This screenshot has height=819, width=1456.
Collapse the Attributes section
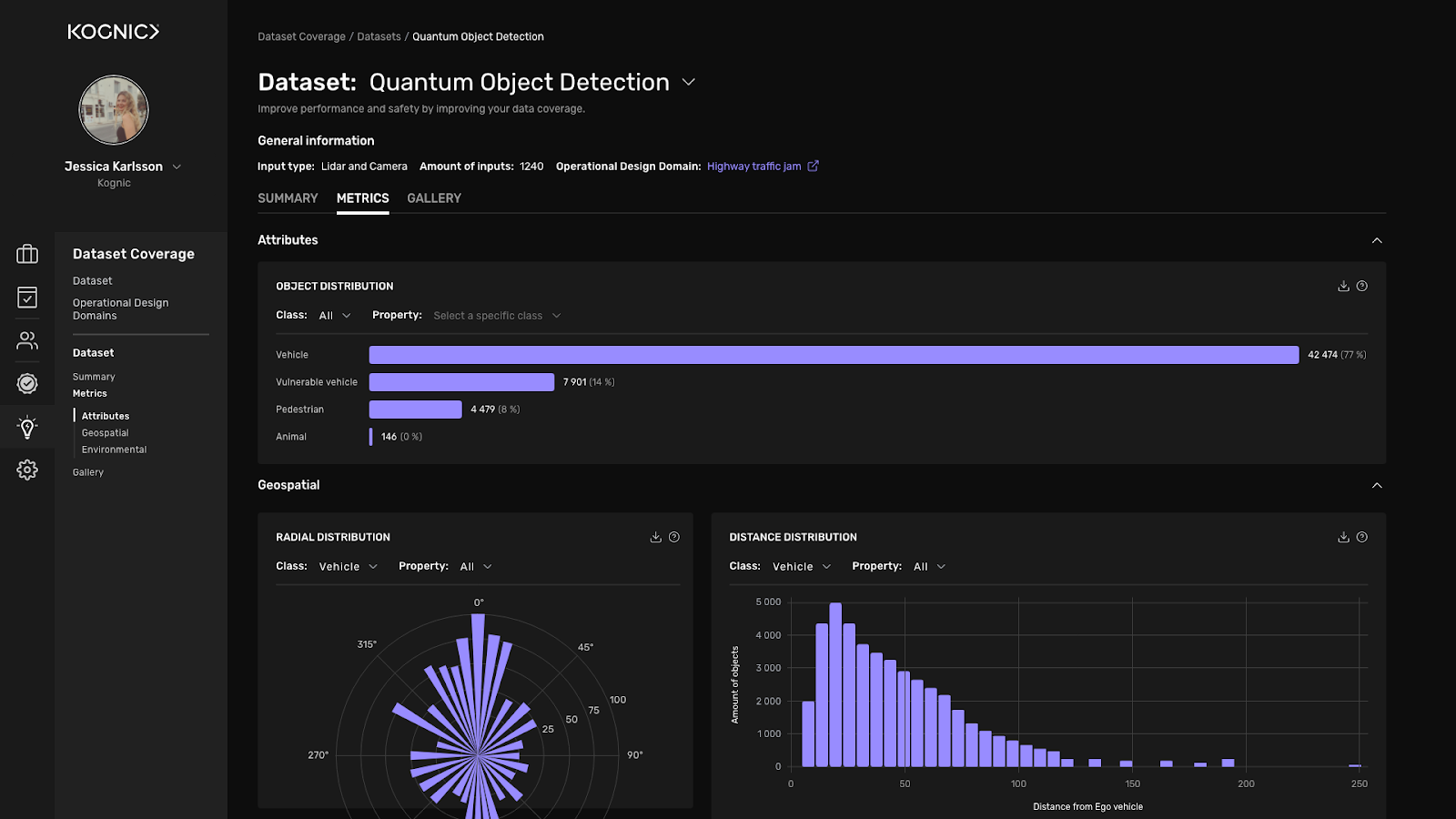point(1377,240)
